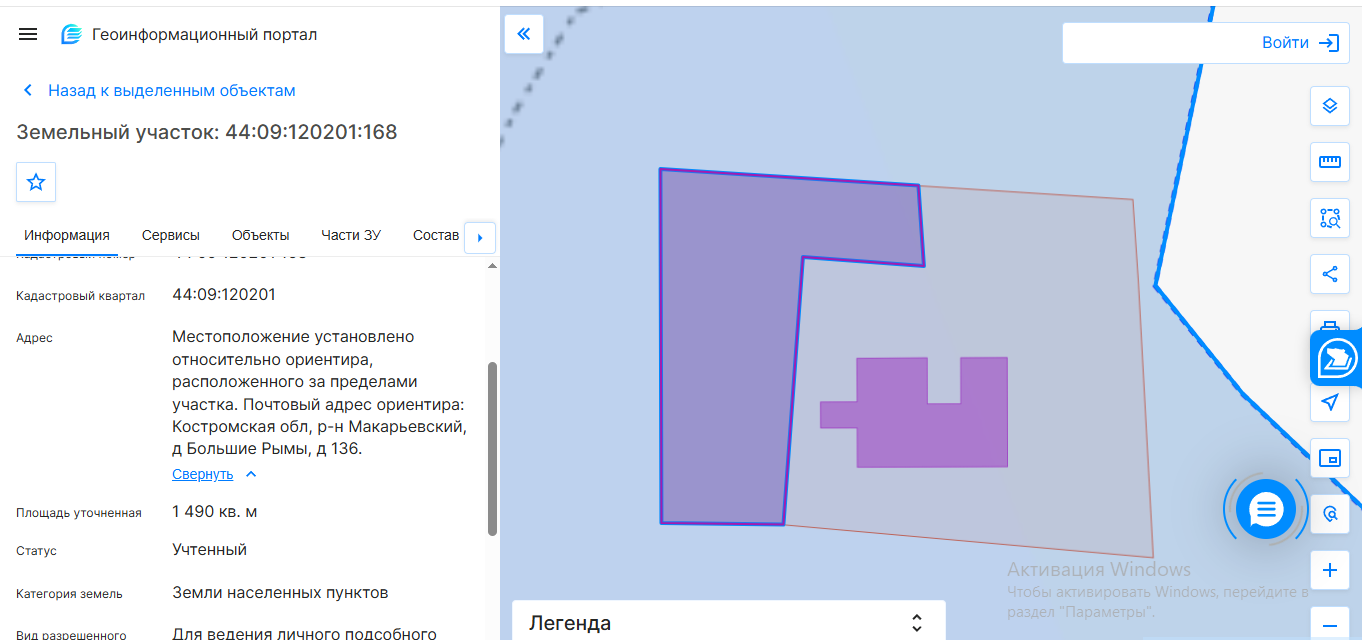
Task: Add the land plot to favorites
Action: coord(36,182)
